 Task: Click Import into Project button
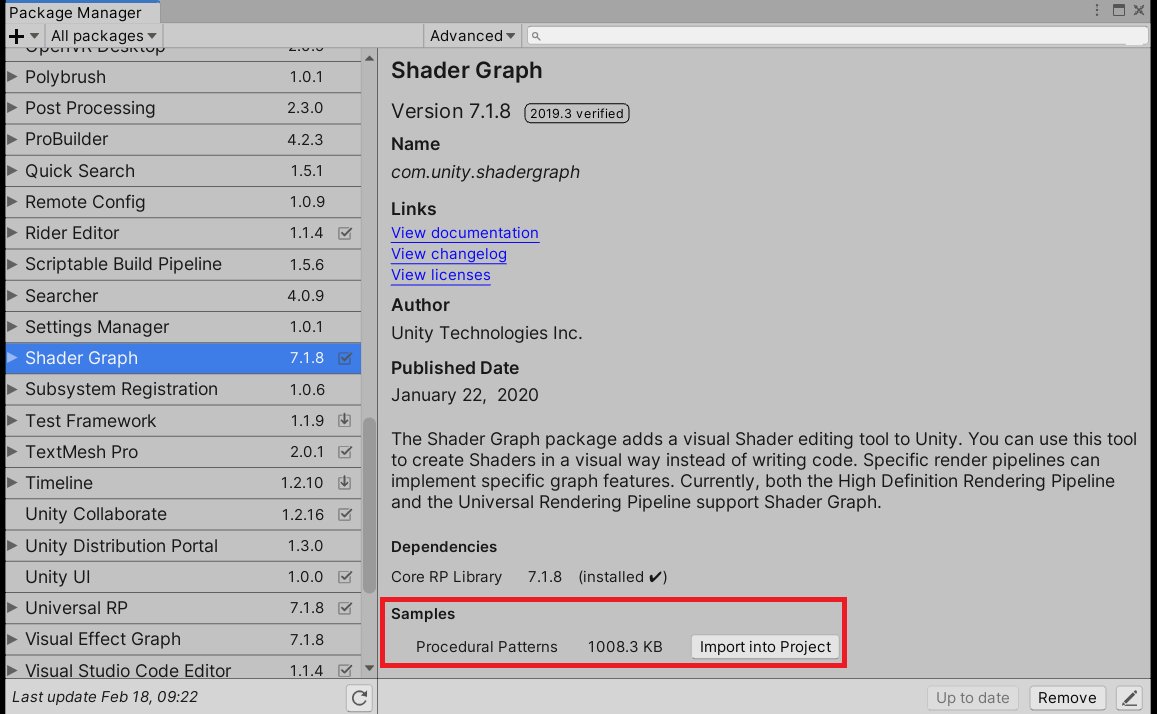pos(765,647)
